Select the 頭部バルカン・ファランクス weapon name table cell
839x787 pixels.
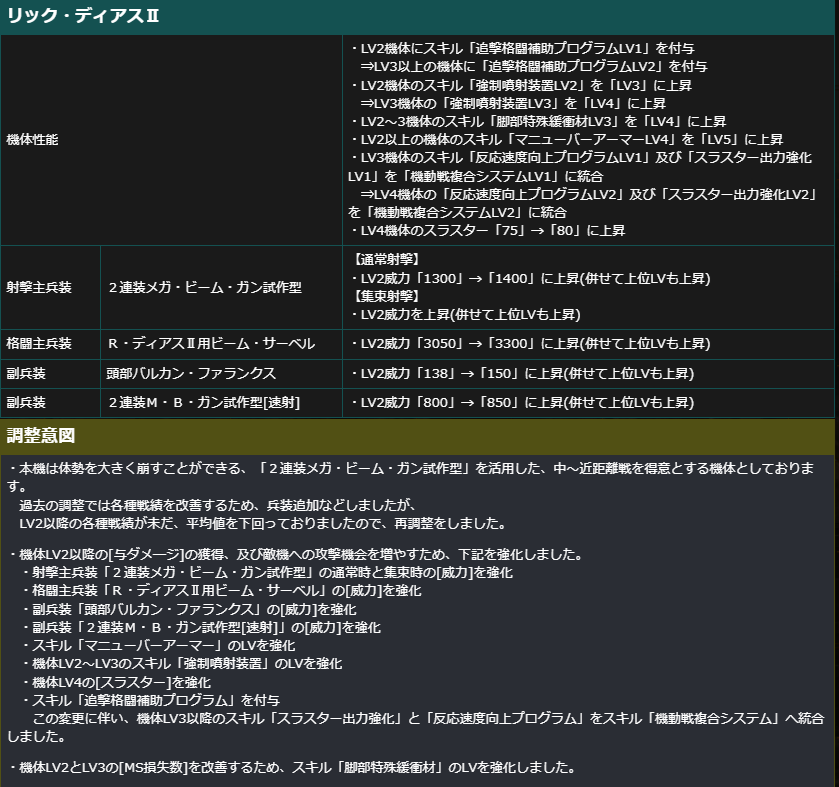(x=191, y=373)
